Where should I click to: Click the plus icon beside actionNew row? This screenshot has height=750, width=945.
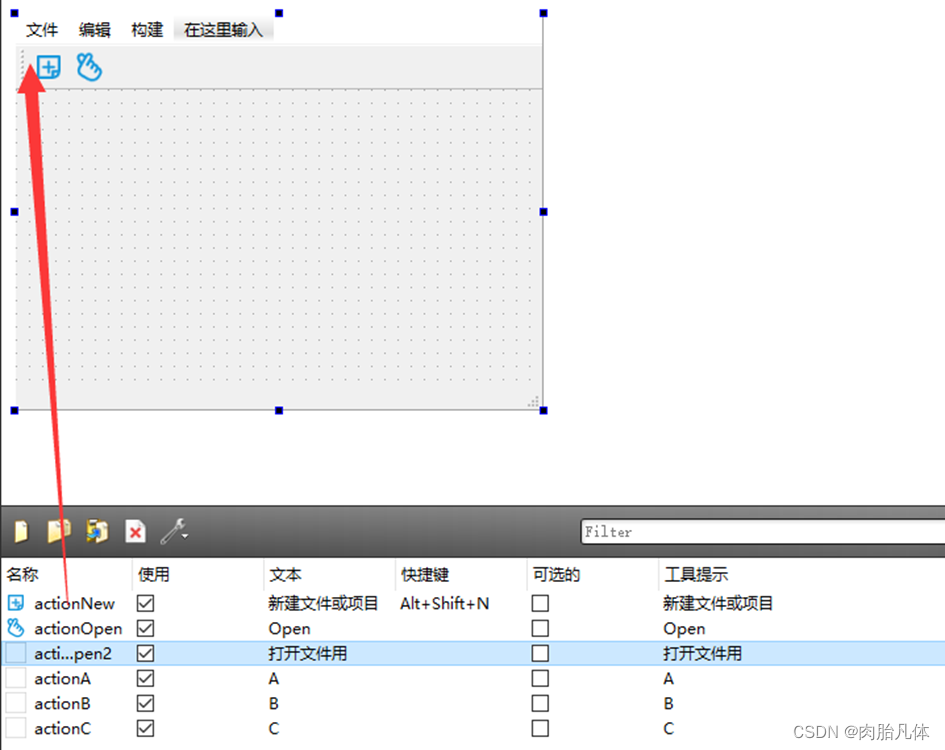click(17, 603)
